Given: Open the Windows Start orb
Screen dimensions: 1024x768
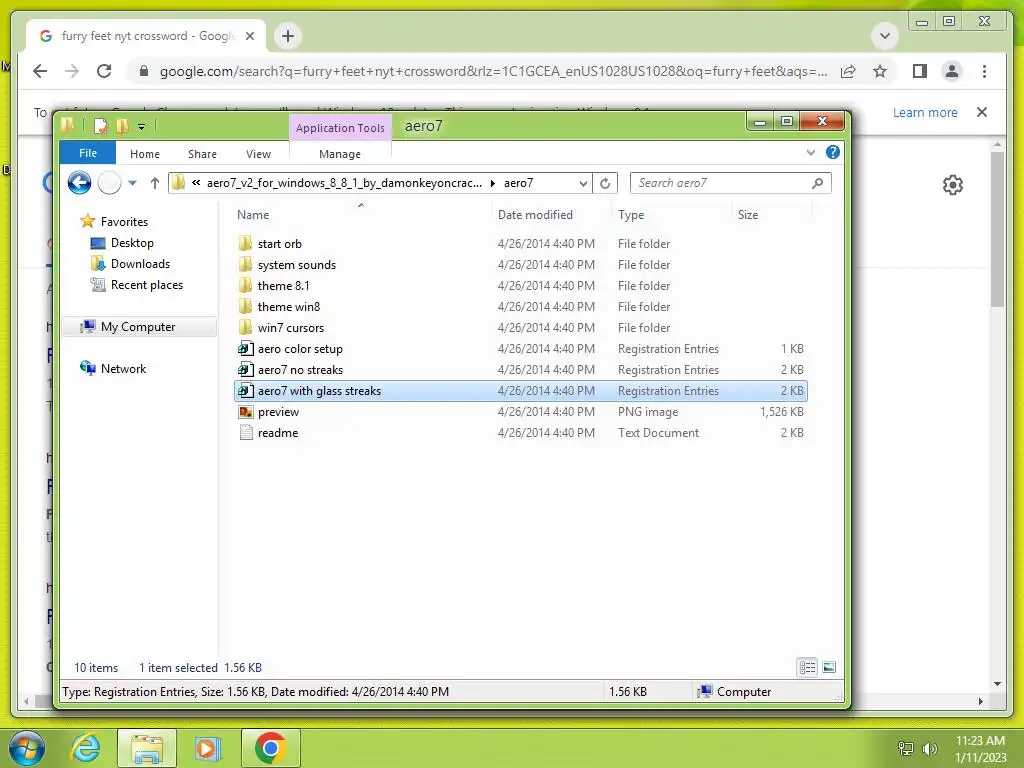Looking at the screenshot, I should point(27,748).
